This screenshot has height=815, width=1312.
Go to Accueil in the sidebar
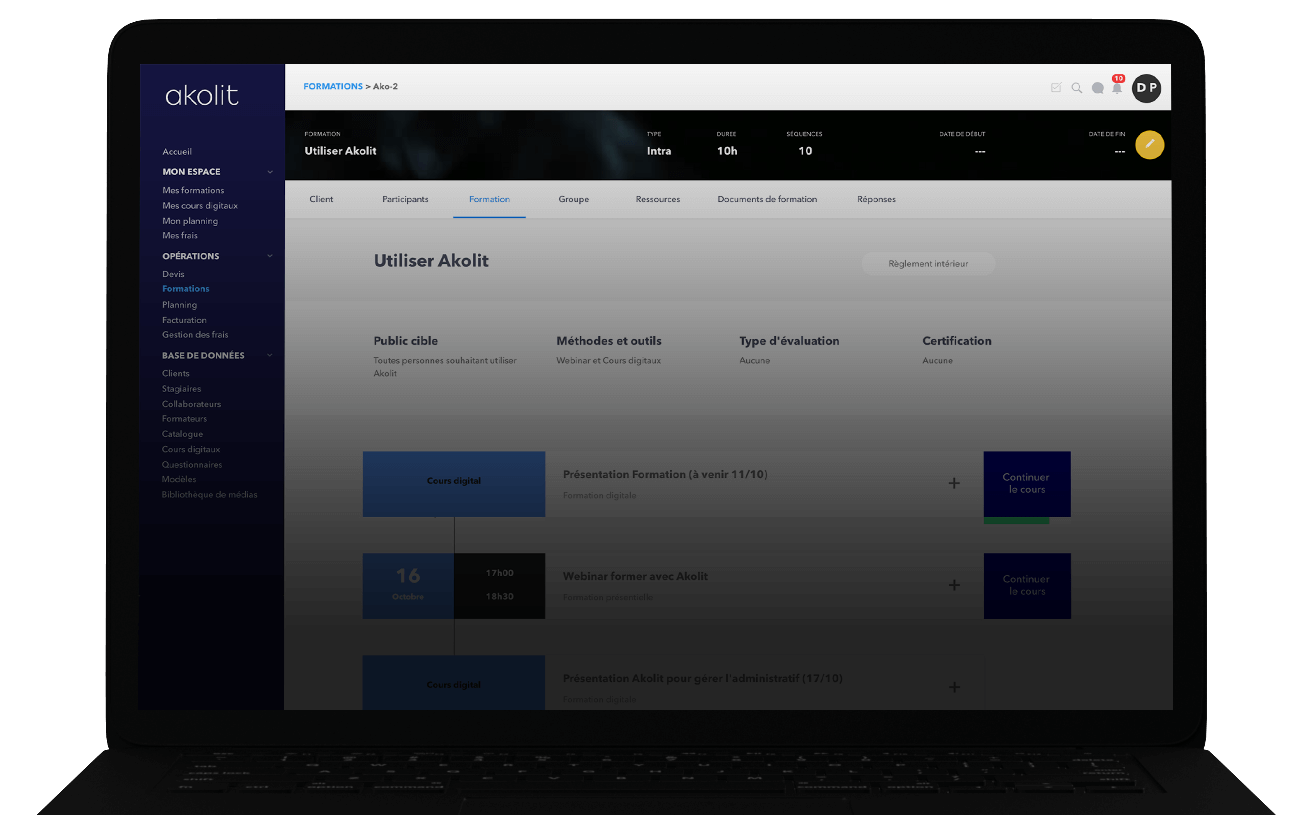coord(177,152)
